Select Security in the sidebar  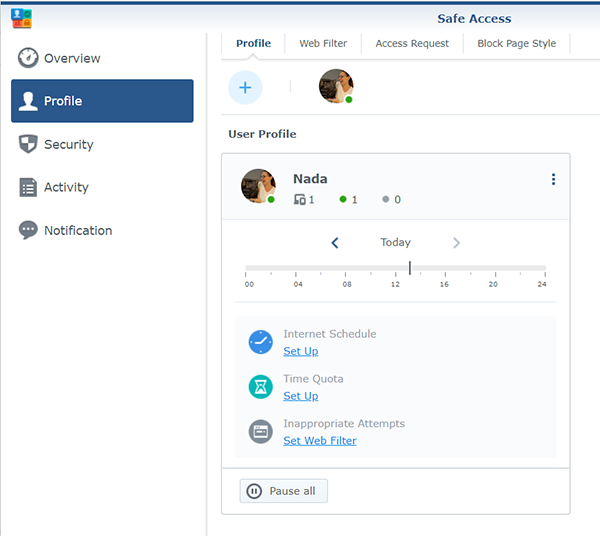[x=68, y=144]
